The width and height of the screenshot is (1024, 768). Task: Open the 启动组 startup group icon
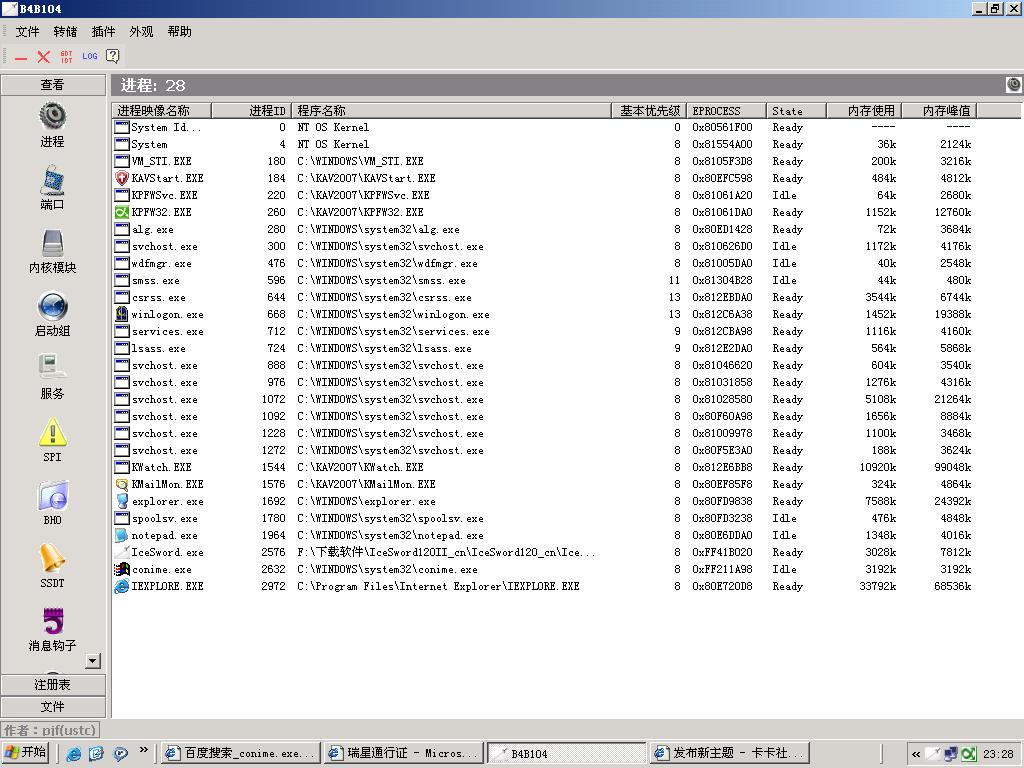tap(52, 306)
